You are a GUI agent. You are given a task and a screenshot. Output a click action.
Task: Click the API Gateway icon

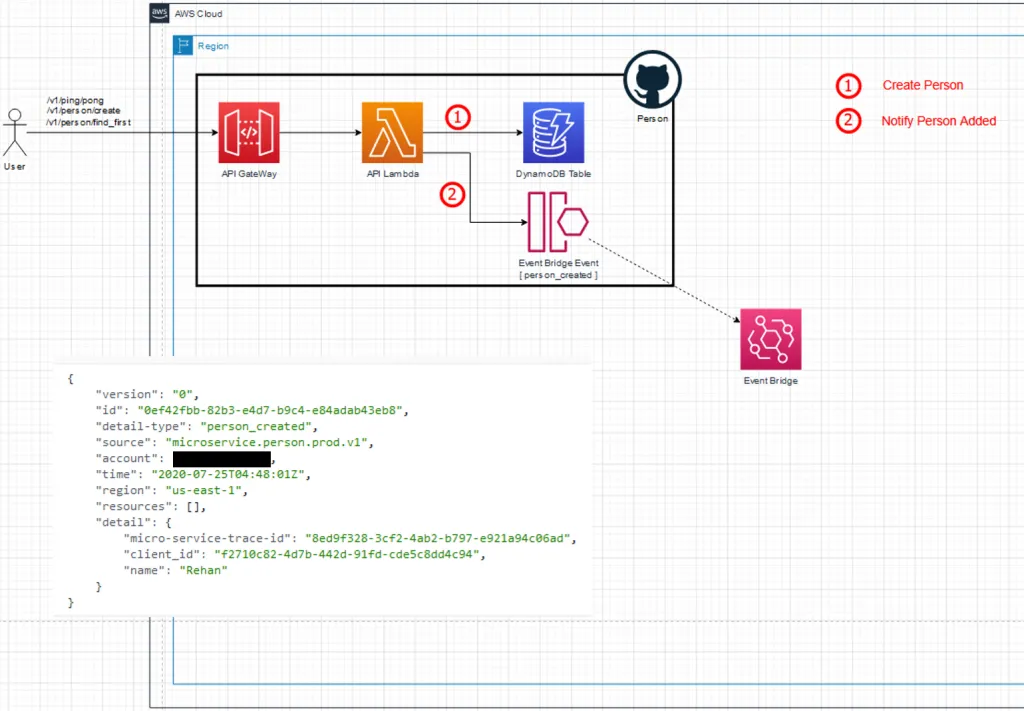(248, 132)
